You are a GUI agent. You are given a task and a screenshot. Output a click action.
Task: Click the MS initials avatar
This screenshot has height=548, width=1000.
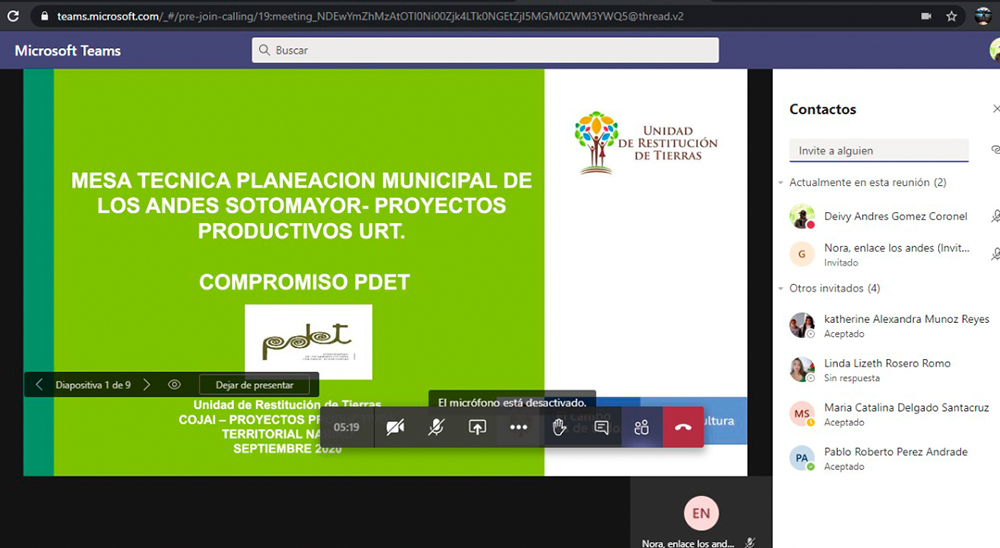pos(802,413)
